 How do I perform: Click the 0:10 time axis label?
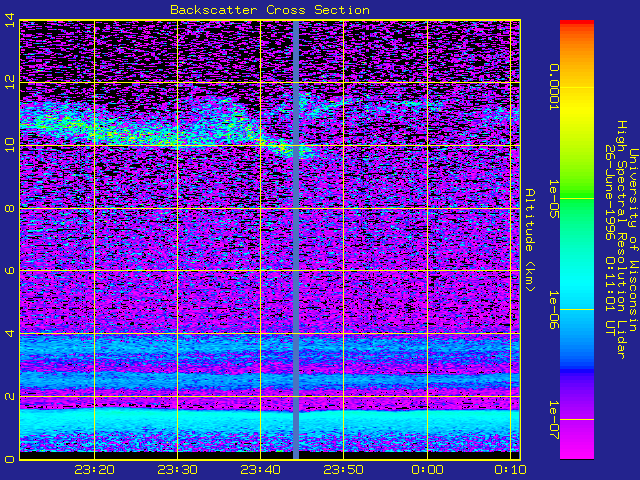pos(510,470)
